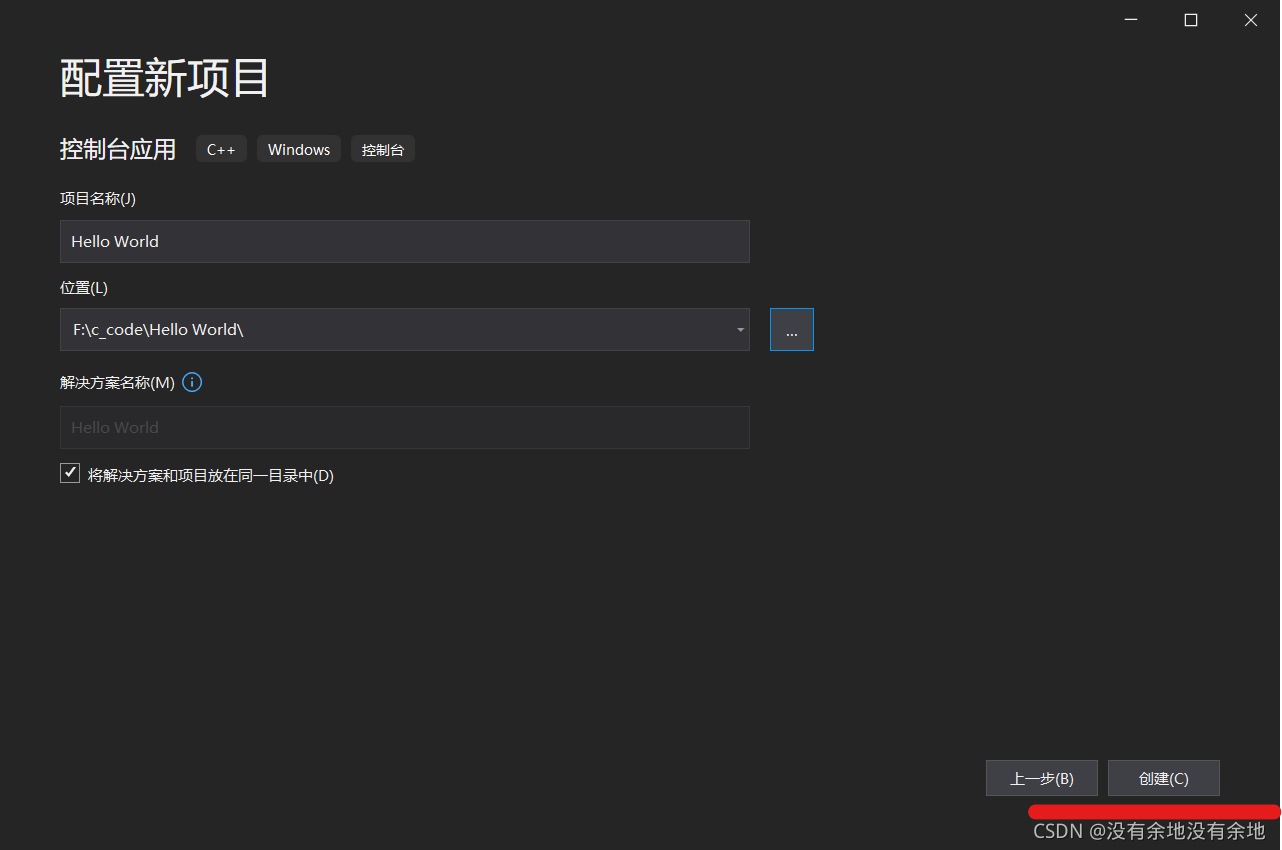Select the 控制台 template tag
This screenshot has width=1282, height=850.
pyautogui.click(x=382, y=148)
